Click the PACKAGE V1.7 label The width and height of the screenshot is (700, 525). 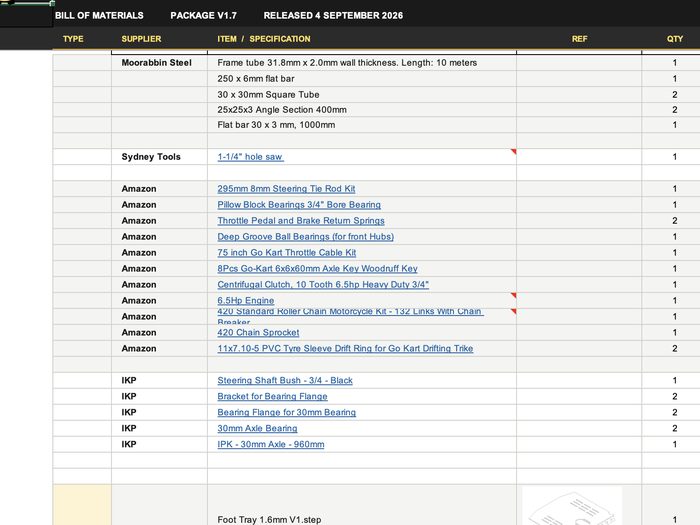(204, 15)
